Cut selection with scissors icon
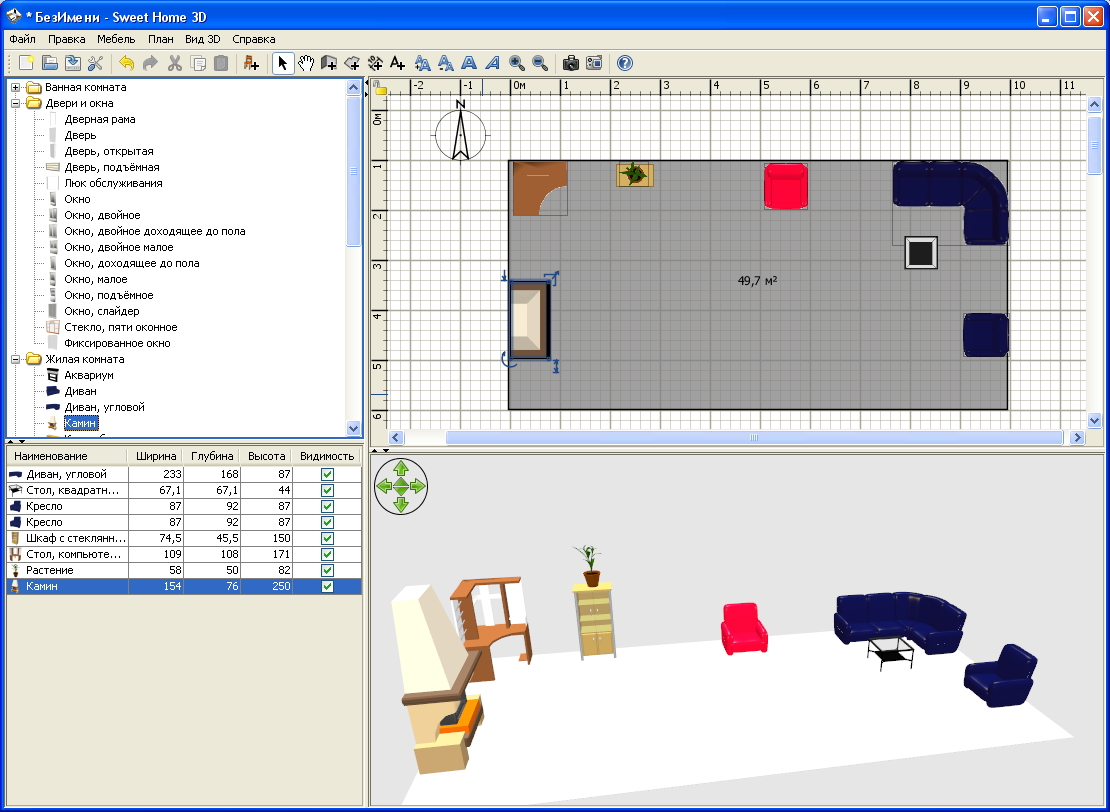 point(174,63)
